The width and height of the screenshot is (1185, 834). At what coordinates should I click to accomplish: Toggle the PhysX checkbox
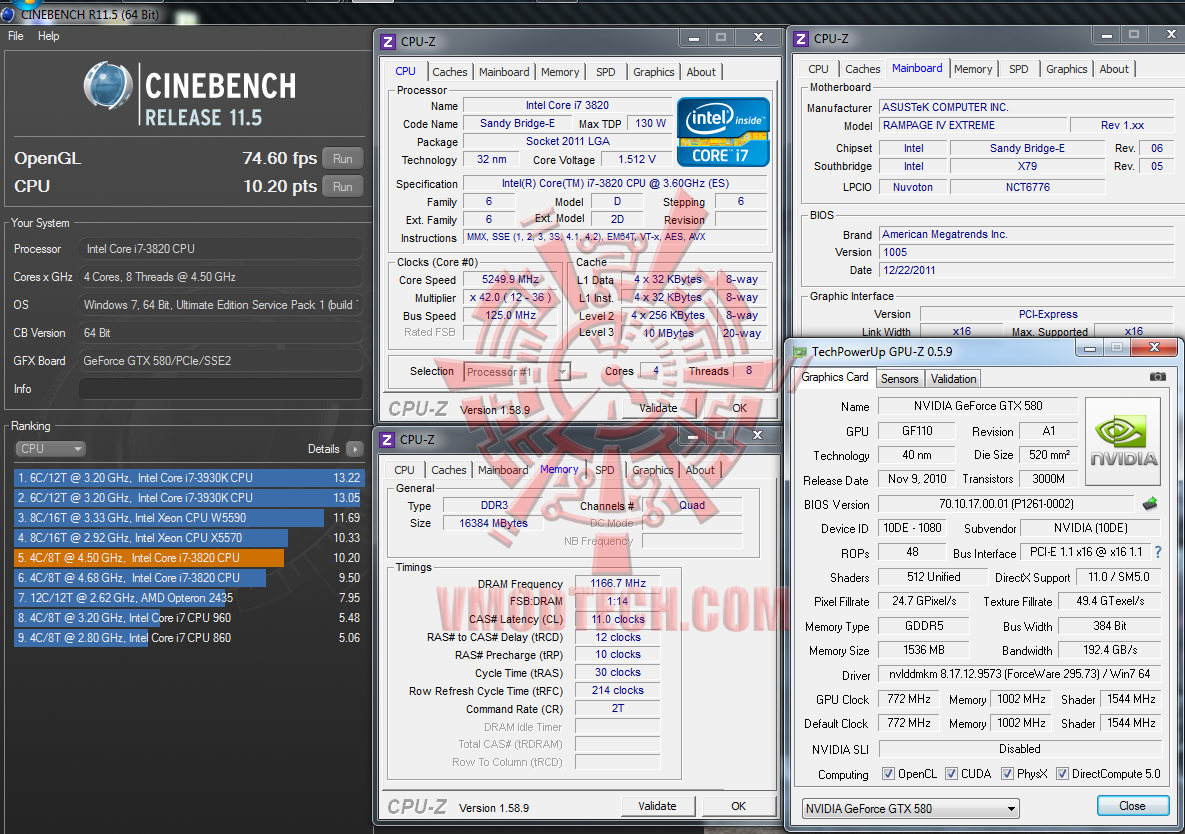1007,774
